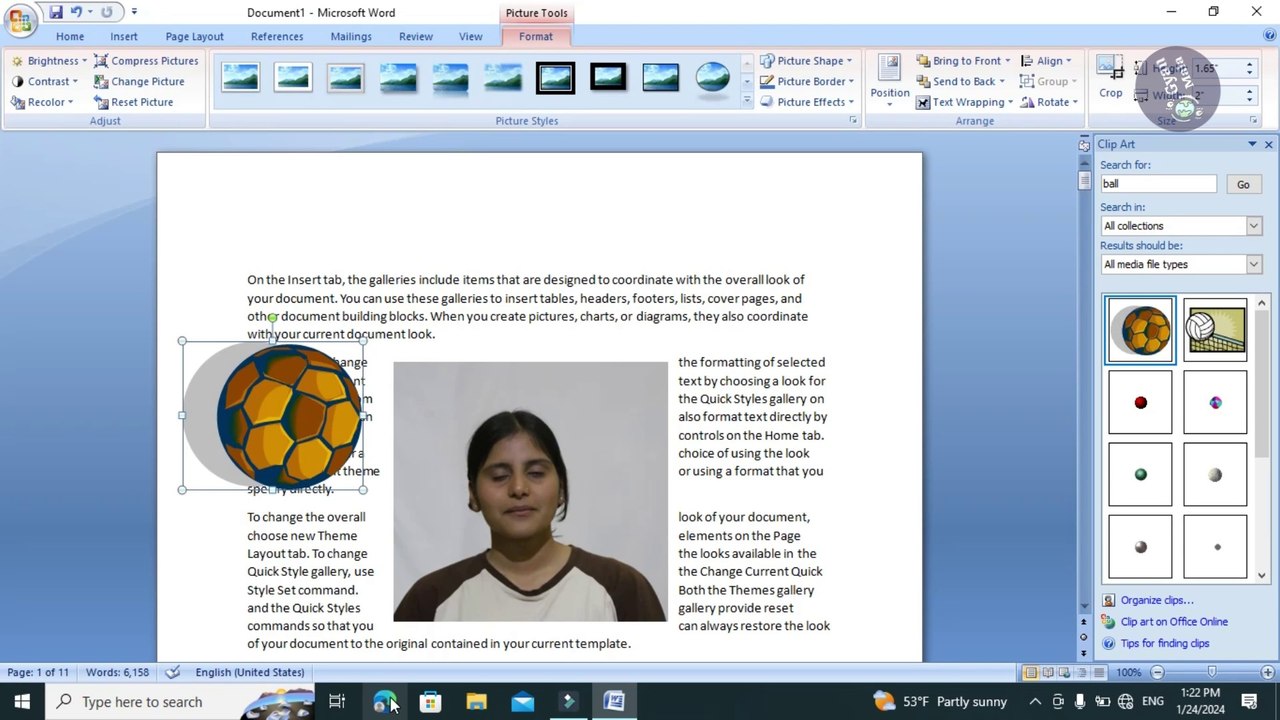Open the Brightness dropdown
Viewport: 1280px width, 720px height.
point(48,61)
